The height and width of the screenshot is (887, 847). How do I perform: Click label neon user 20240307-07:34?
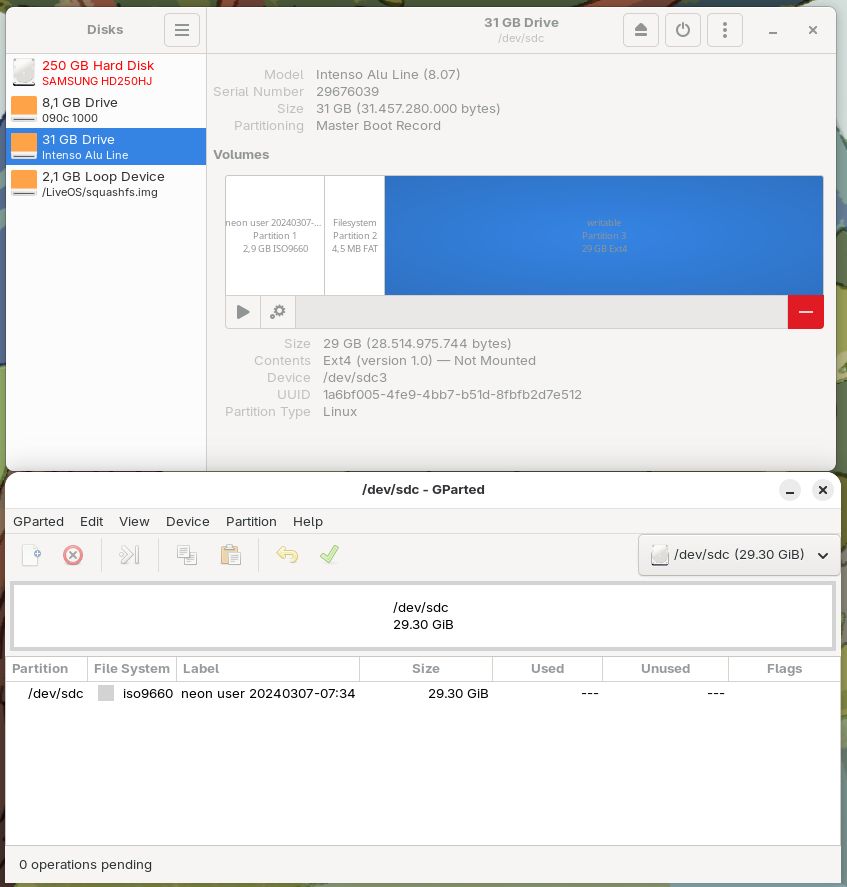[x=268, y=694]
